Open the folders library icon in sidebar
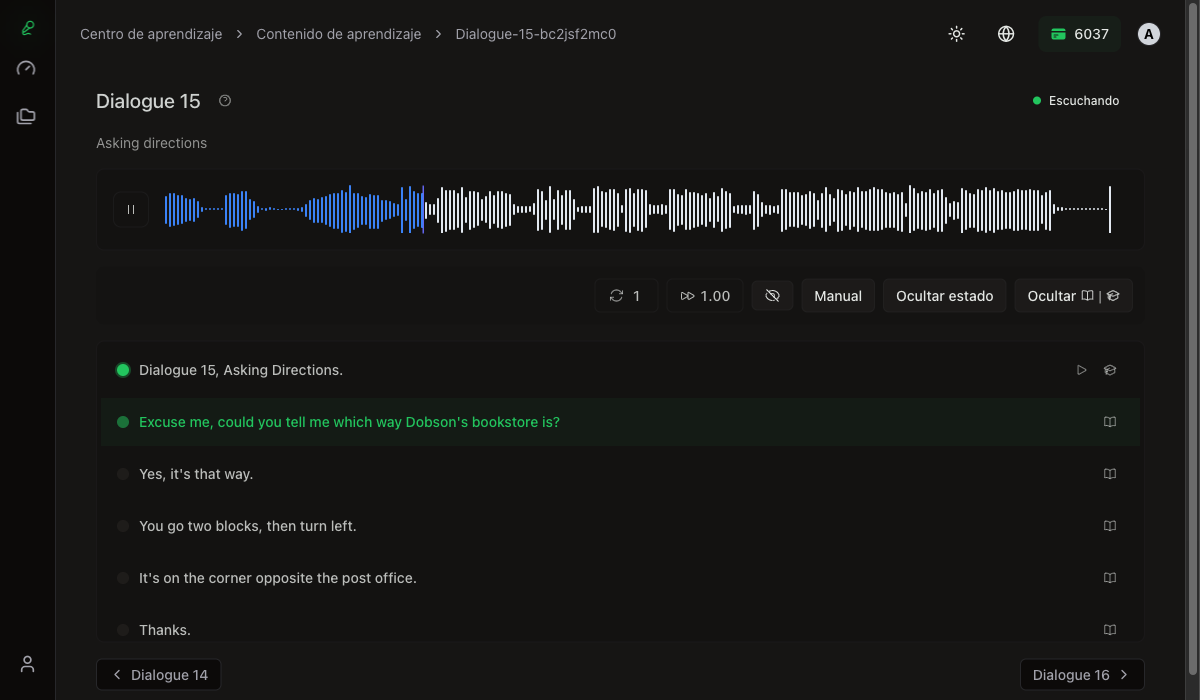1200x700 pixels. [x=27, y=117]
